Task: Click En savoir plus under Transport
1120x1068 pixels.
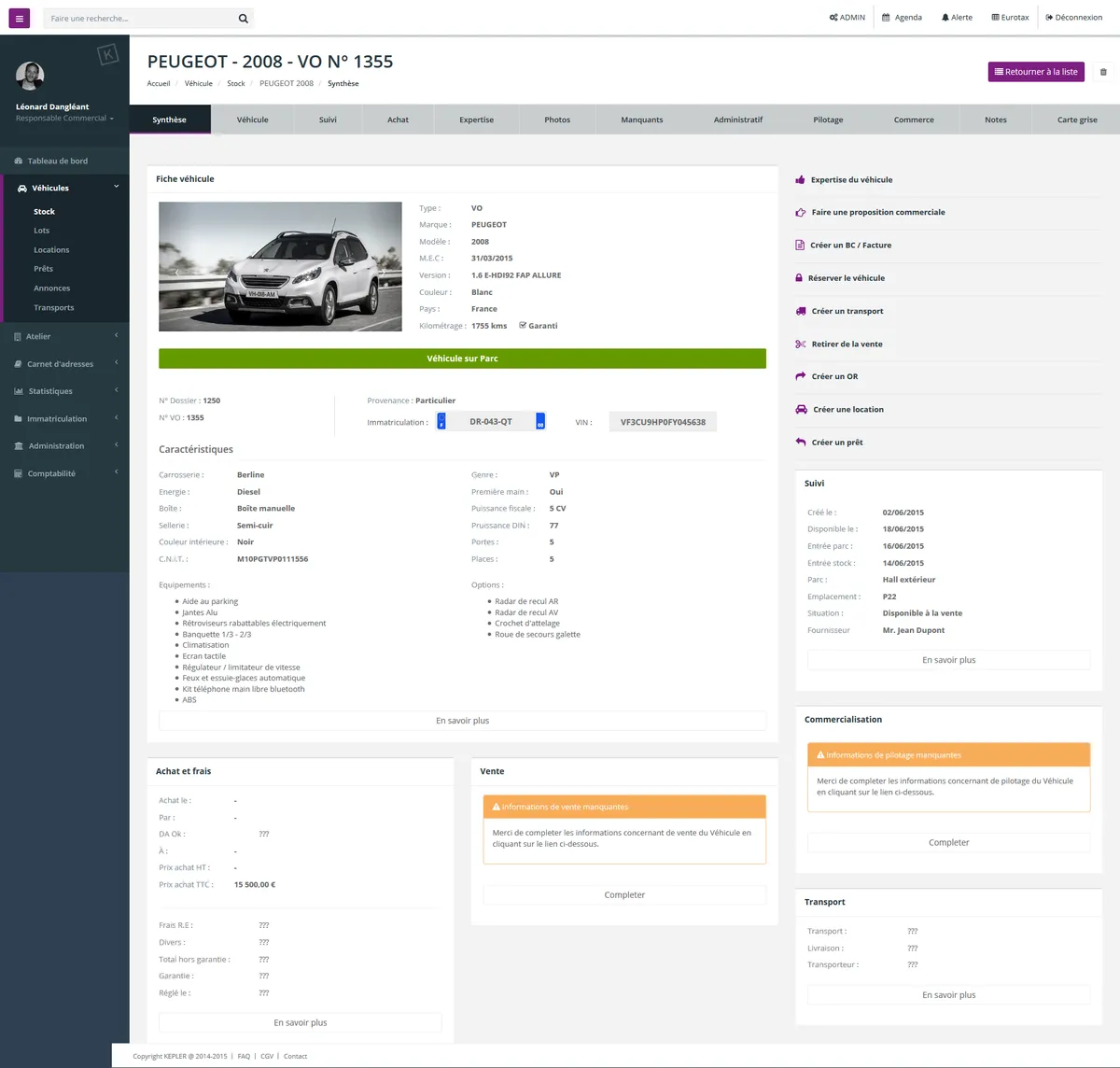Action: [x=949, y=995]
